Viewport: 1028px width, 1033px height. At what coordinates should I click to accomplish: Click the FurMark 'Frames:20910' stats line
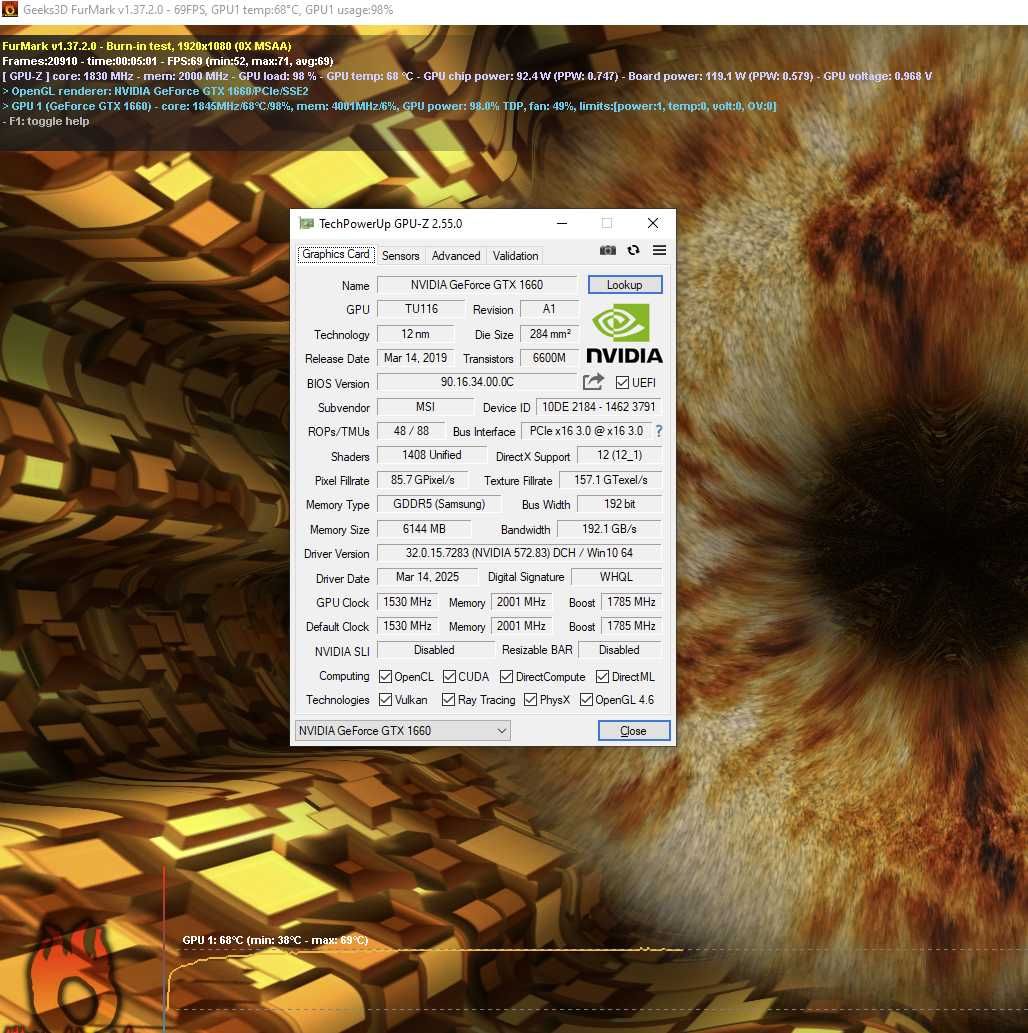168,61
